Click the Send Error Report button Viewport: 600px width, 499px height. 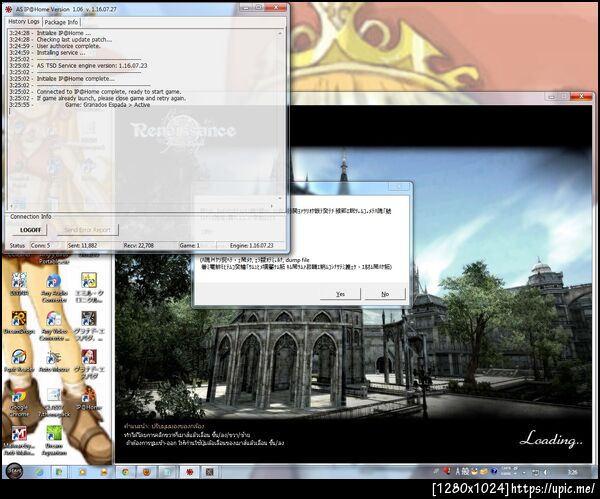point(87,230)
